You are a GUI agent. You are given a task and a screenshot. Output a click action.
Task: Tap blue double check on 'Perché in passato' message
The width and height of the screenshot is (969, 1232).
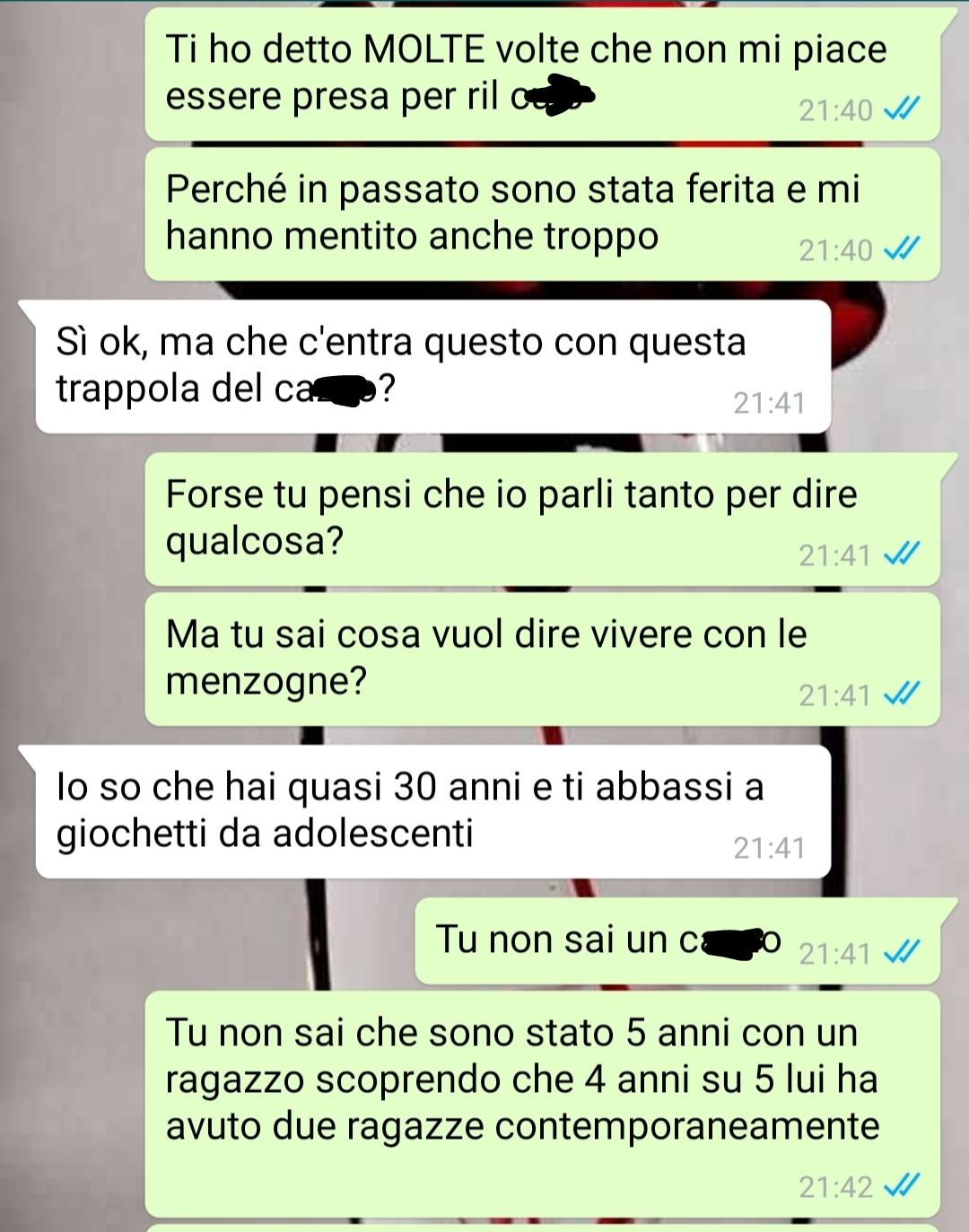click(902, 249)
